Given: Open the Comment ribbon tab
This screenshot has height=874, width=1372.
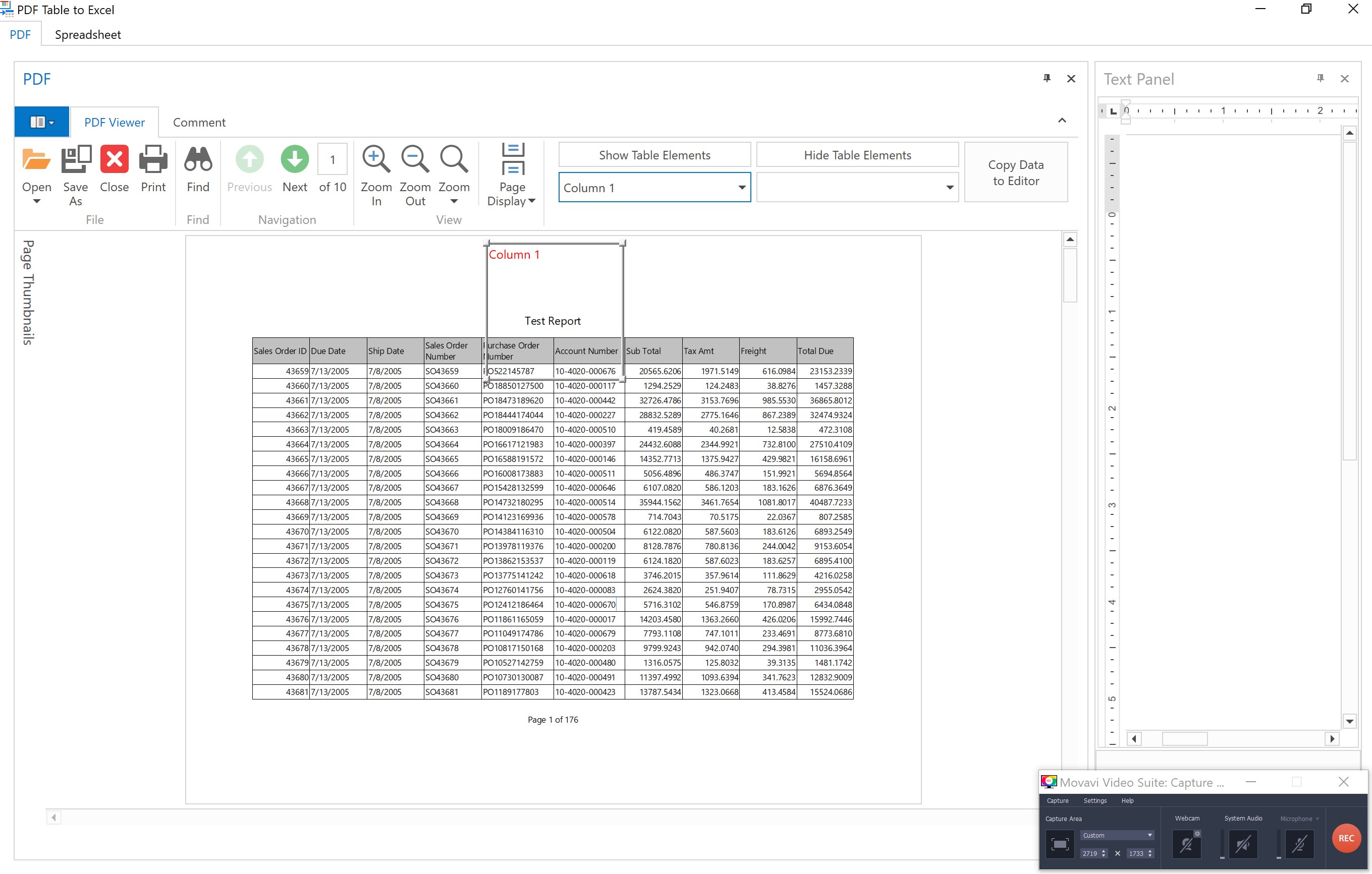Looking at the screenshot, I should point(199,123).
